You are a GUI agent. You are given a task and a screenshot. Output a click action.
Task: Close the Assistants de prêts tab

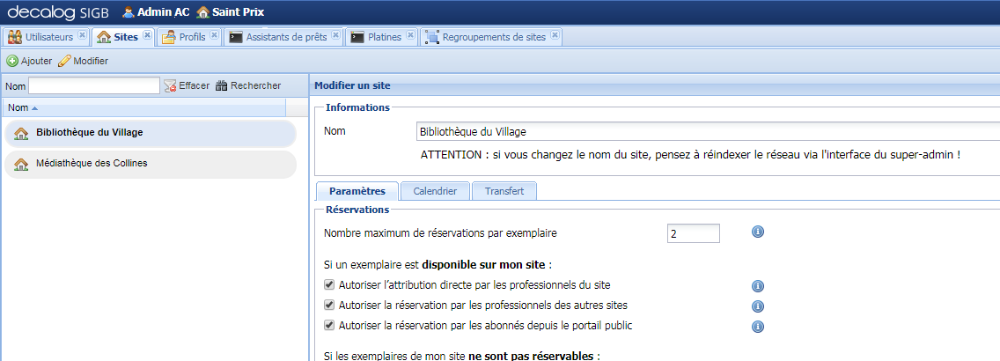point(335,35)
